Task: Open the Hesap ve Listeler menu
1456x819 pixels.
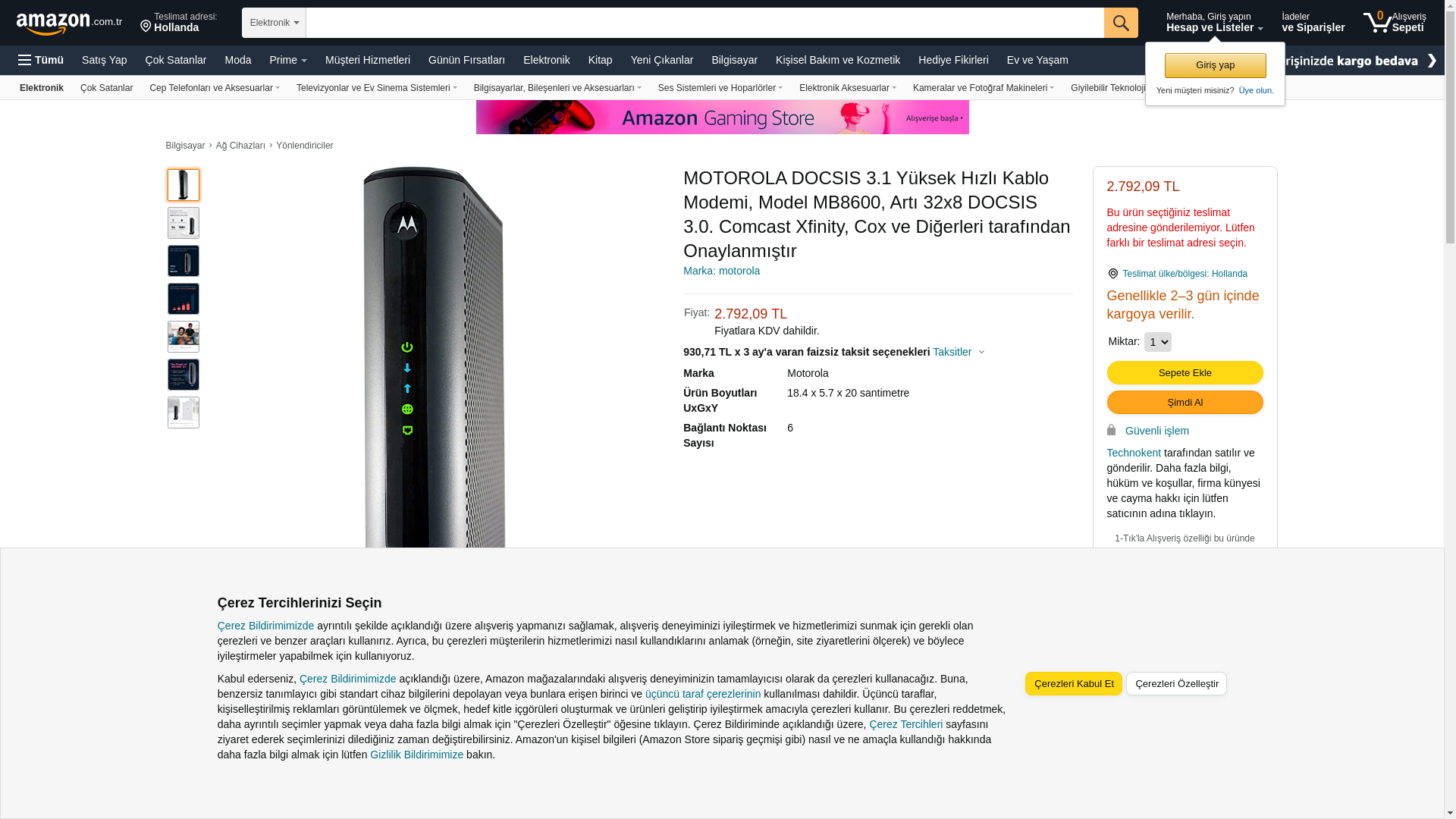Action: (x=1214, y=22)
